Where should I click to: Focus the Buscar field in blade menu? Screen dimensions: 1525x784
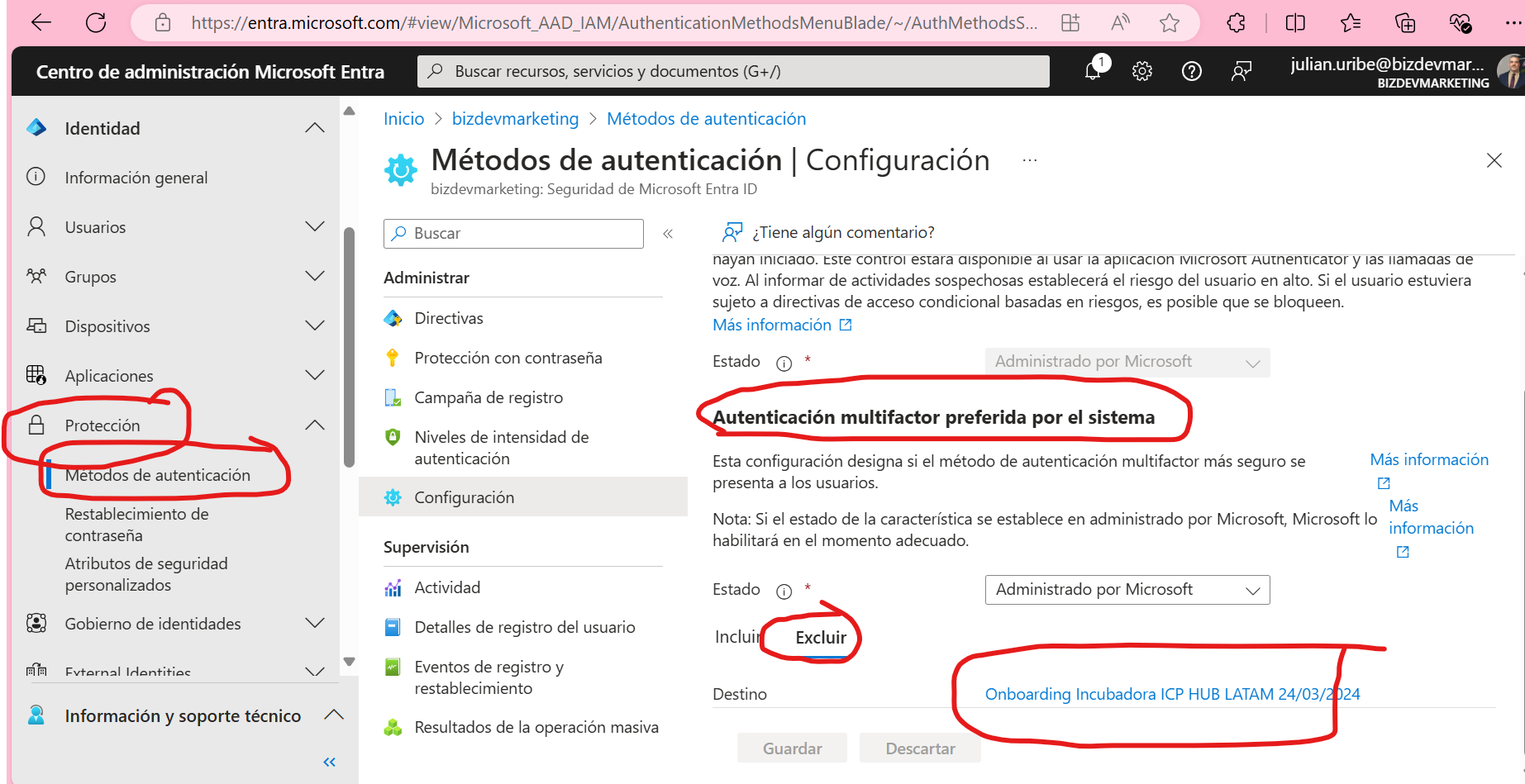(x=513, y=234)
